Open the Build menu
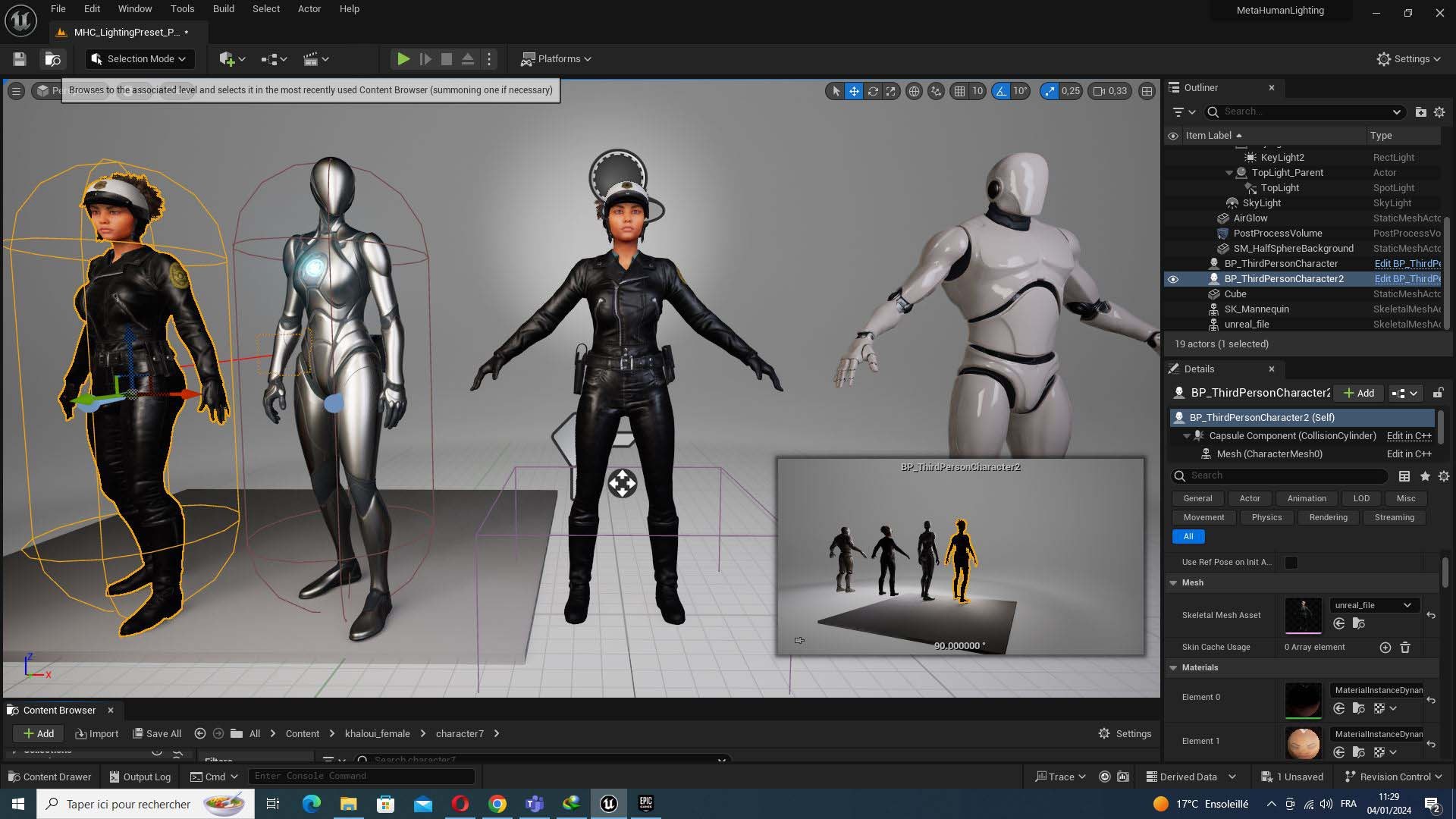 pos(224,9)
